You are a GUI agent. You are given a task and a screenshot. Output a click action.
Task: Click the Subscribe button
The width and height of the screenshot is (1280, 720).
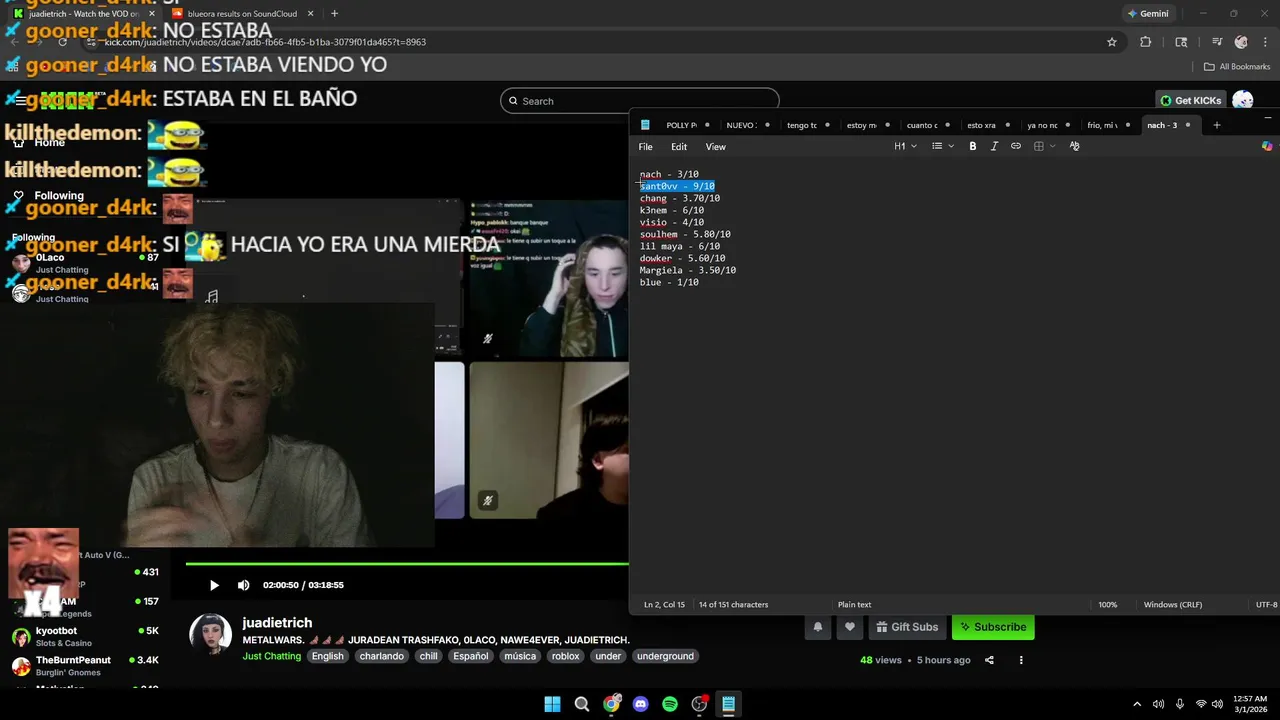click(993, 627)
